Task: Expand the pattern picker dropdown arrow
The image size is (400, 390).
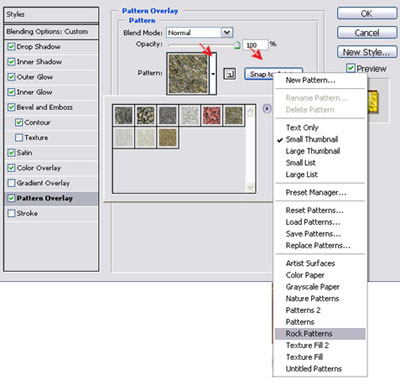Action: [x=213, y=74]
